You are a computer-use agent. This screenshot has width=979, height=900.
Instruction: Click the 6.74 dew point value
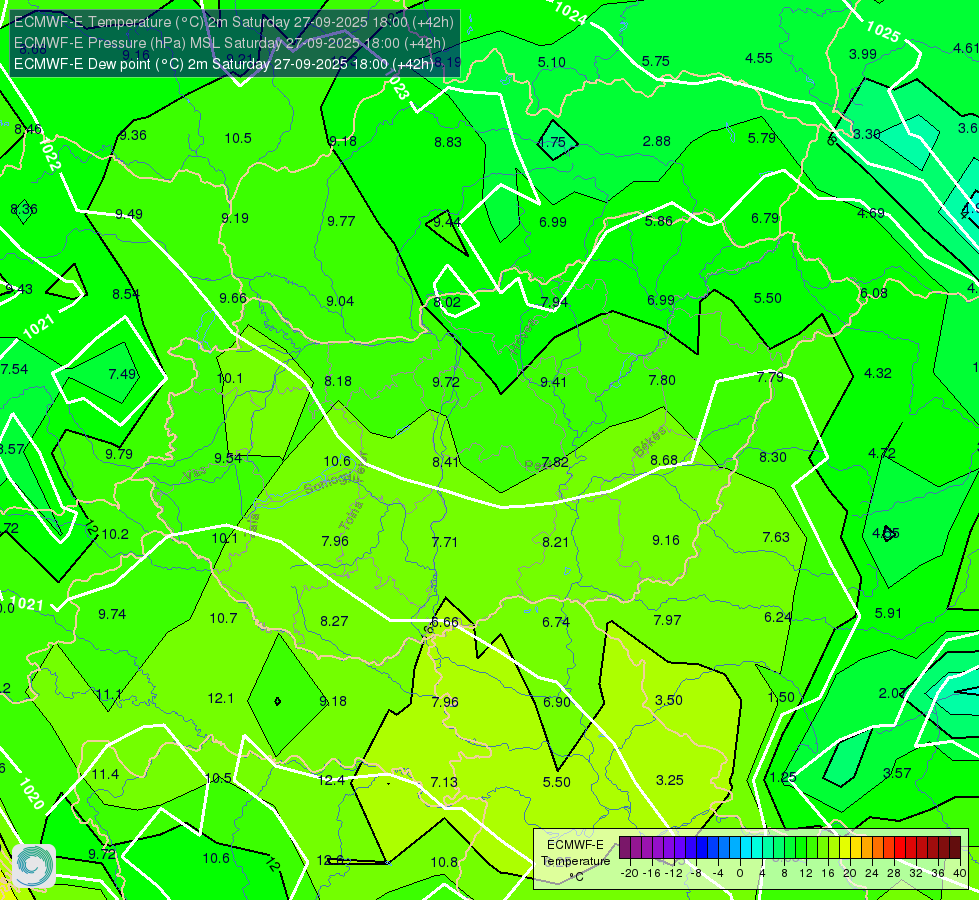[x=556, y=621]
